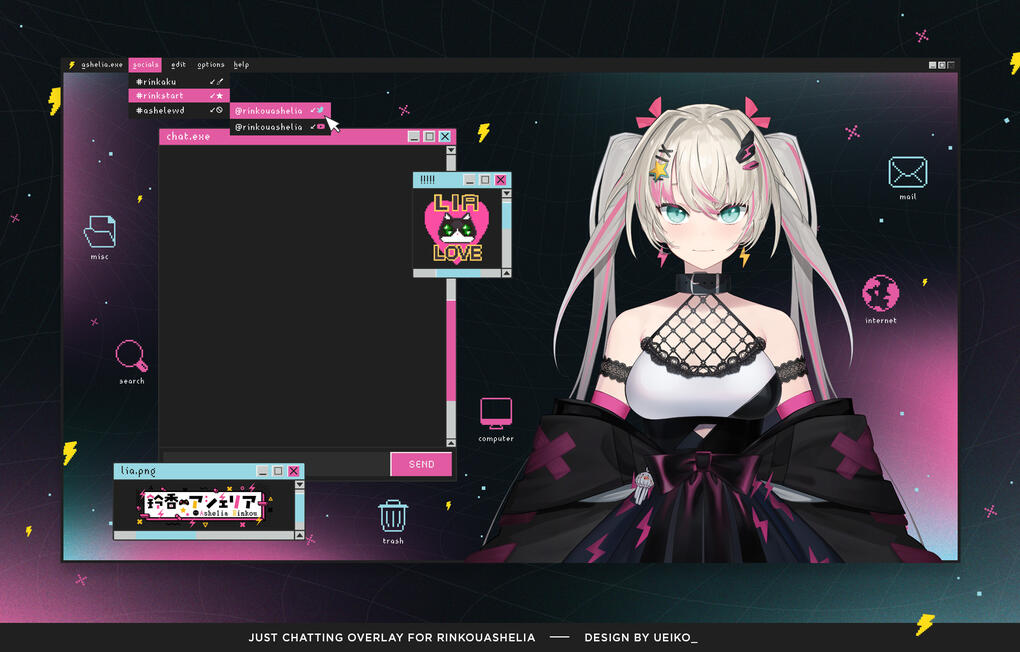
Task: Open the trash bin icon
Action: 393,516
